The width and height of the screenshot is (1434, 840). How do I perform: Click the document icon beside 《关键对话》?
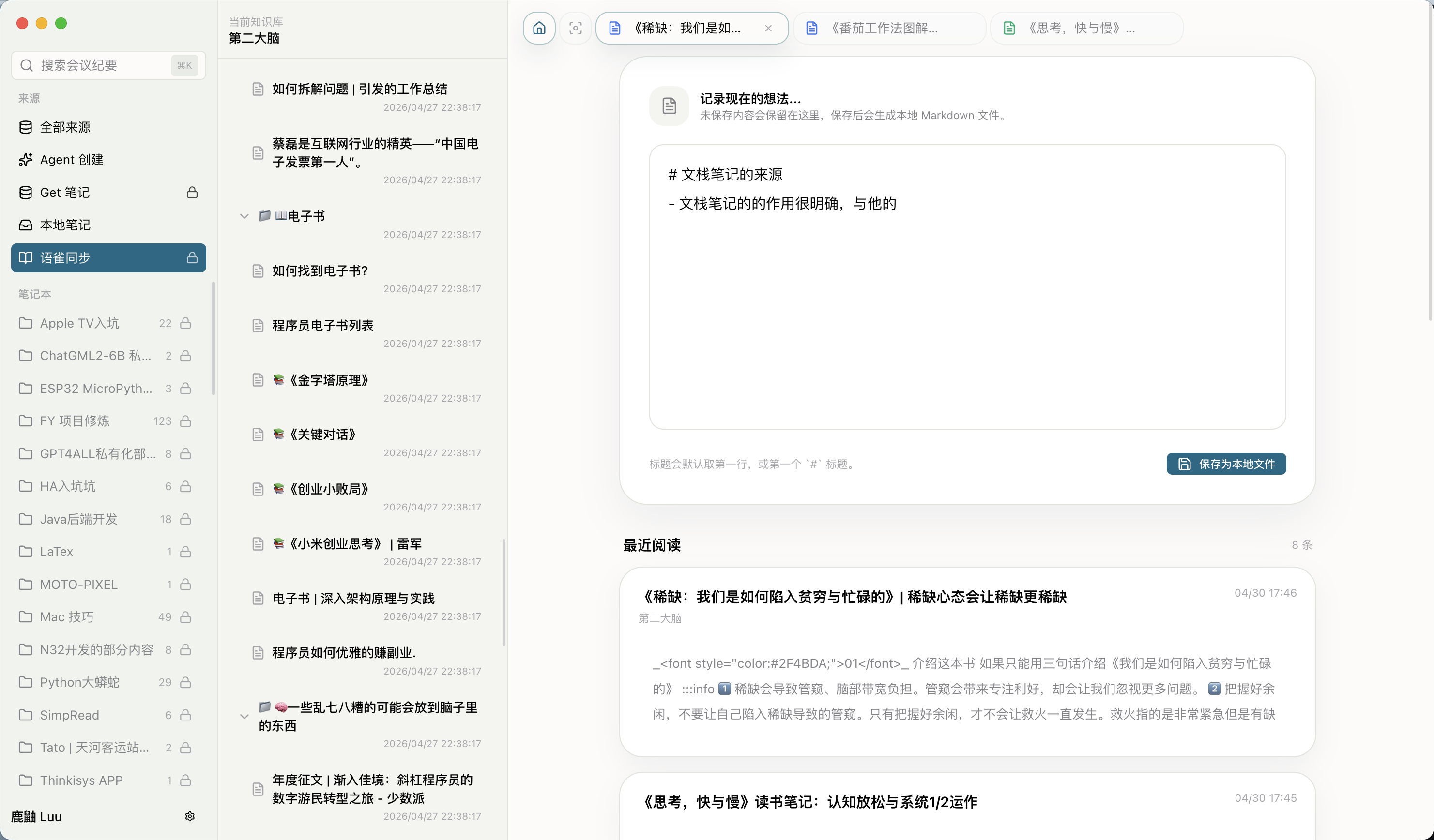pos(258,435)
